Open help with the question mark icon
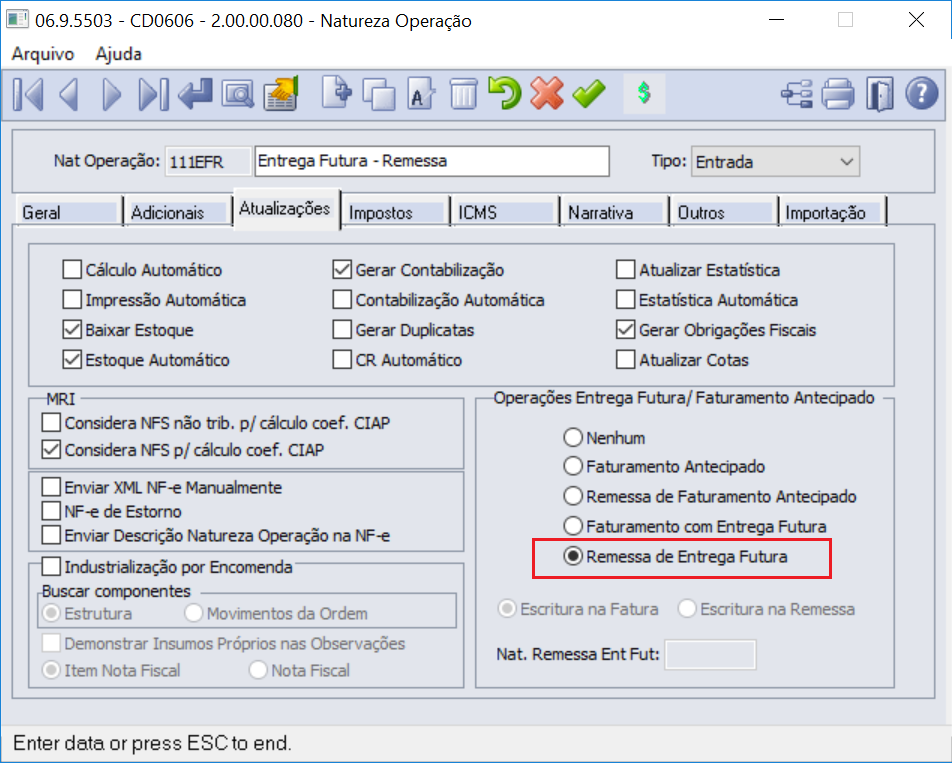The height and width of the screenshot is (763, 952). 922,93
